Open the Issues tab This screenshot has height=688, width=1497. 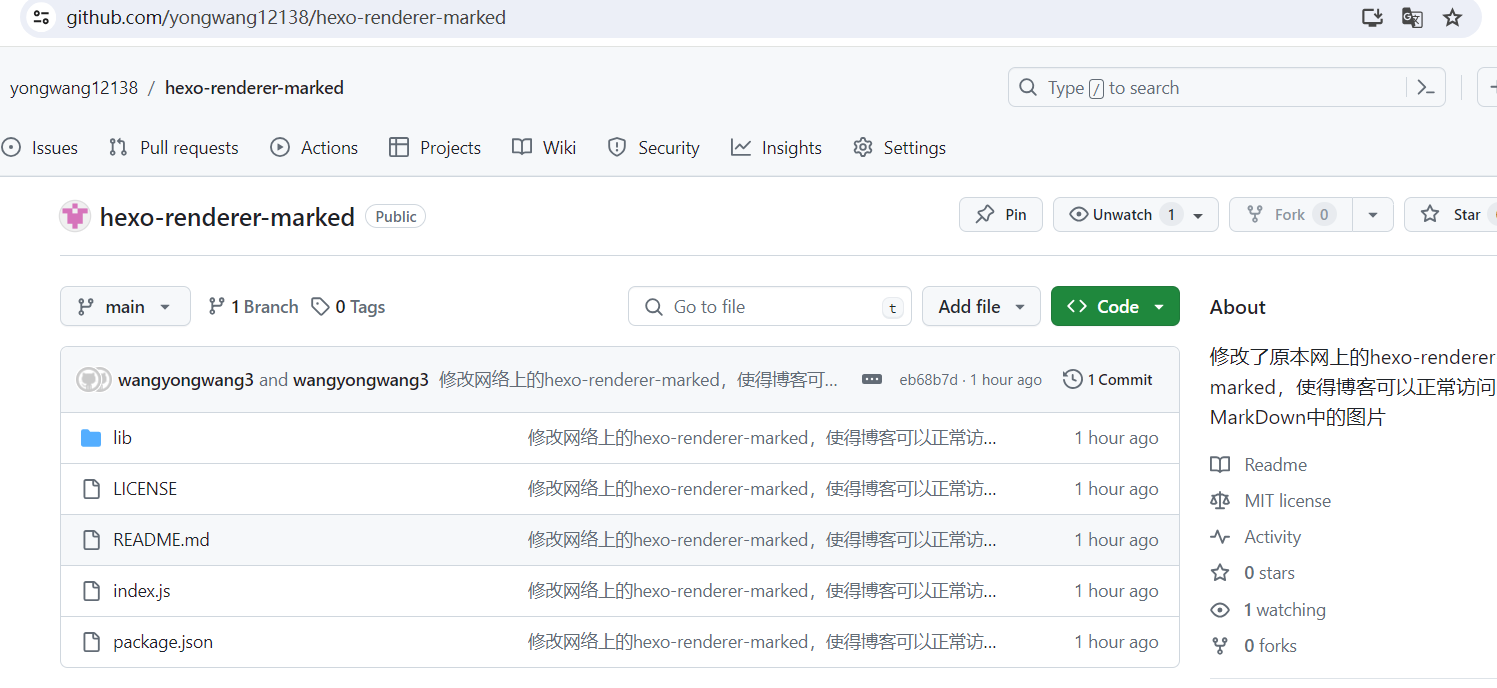pyautogui.click(x=40, y=148)
